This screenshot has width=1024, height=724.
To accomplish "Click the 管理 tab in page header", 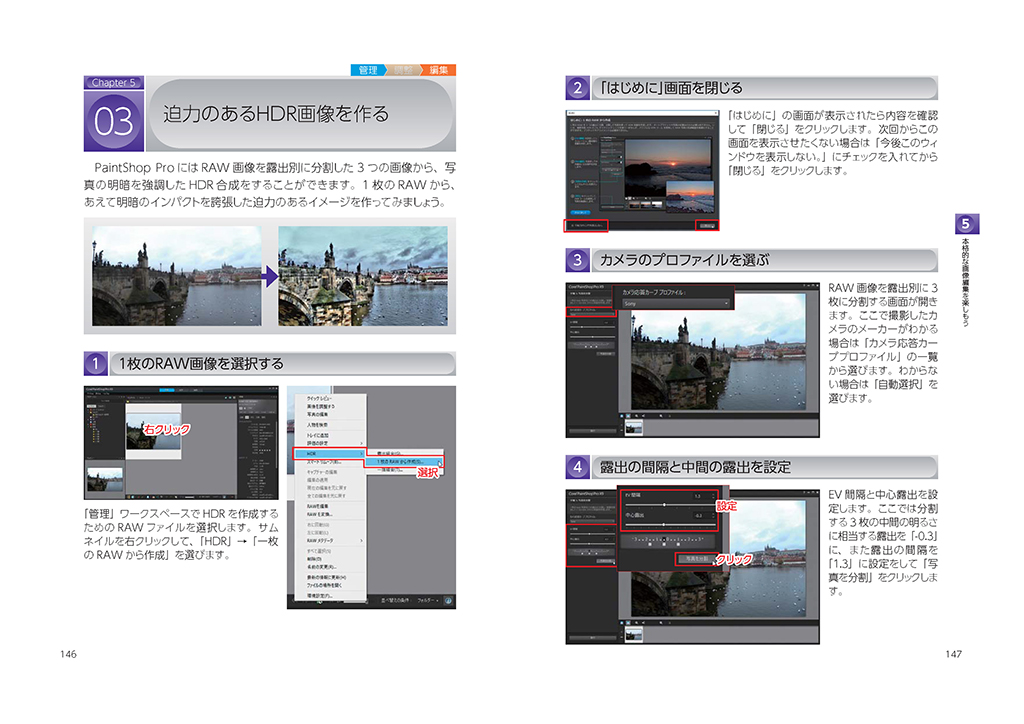I will point(368,70).
